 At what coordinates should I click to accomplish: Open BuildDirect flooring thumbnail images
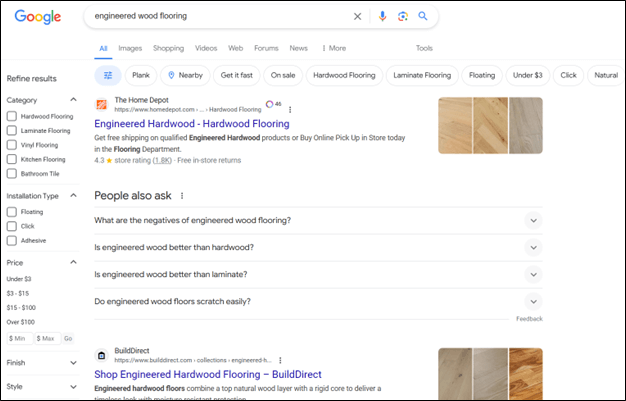[490, 374]
